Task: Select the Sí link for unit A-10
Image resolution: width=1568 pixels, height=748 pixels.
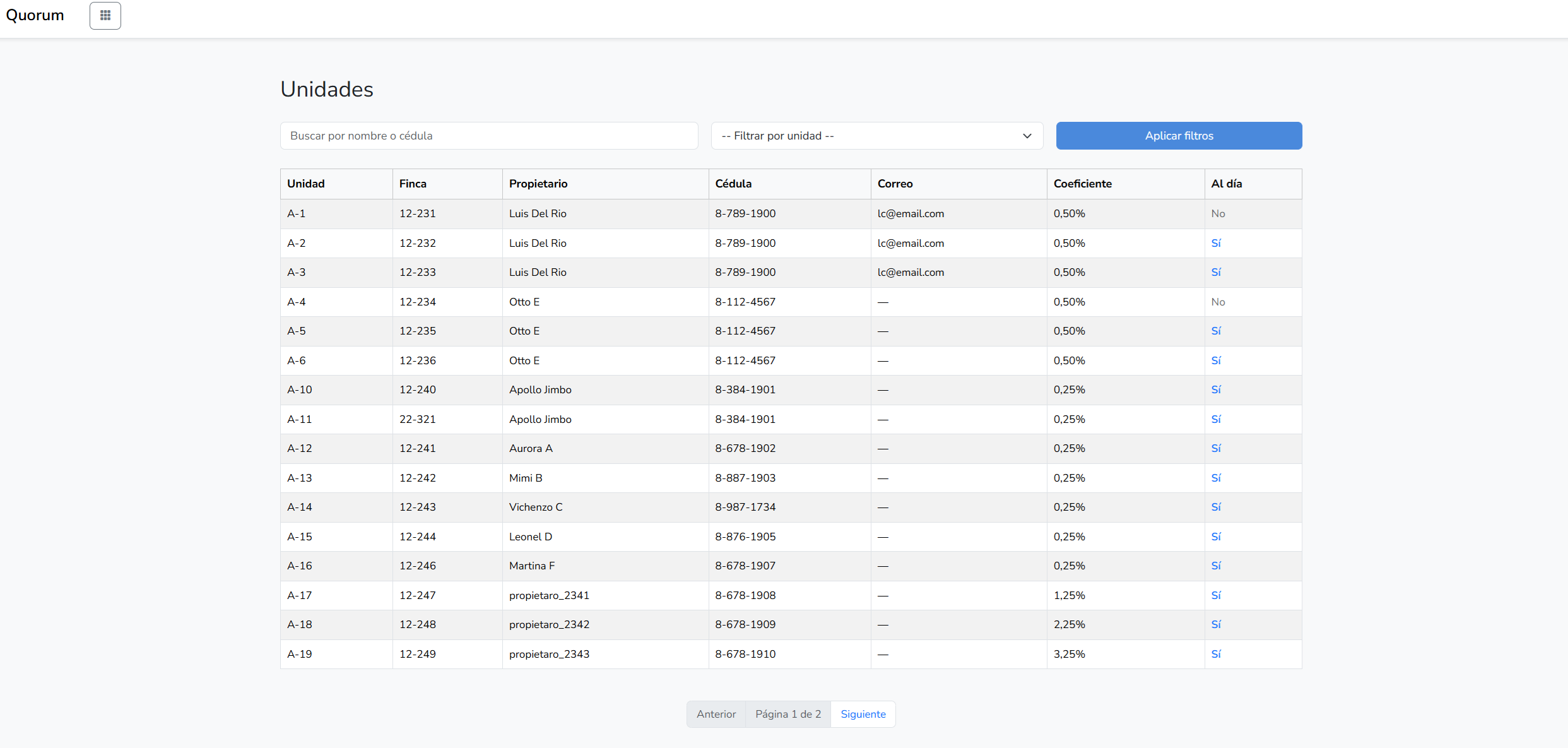Action: click(1216, 389)
